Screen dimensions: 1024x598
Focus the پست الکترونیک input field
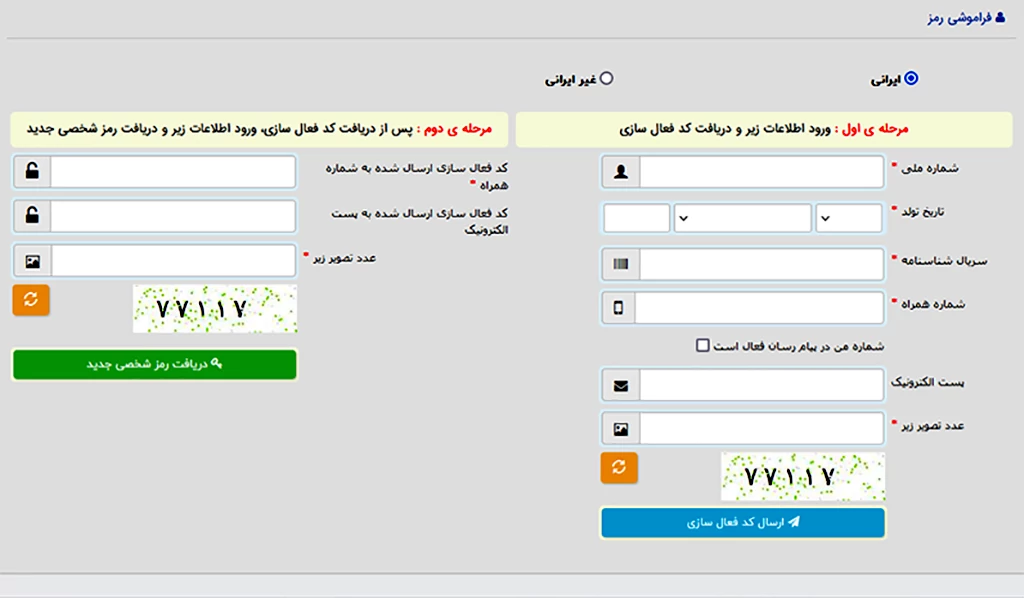pos(761,385)
